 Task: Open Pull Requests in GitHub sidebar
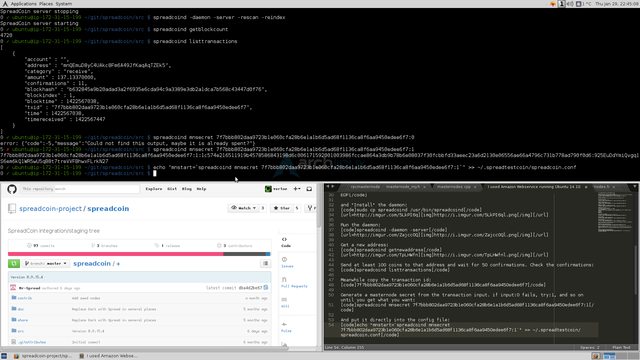(x=294, y=282)
